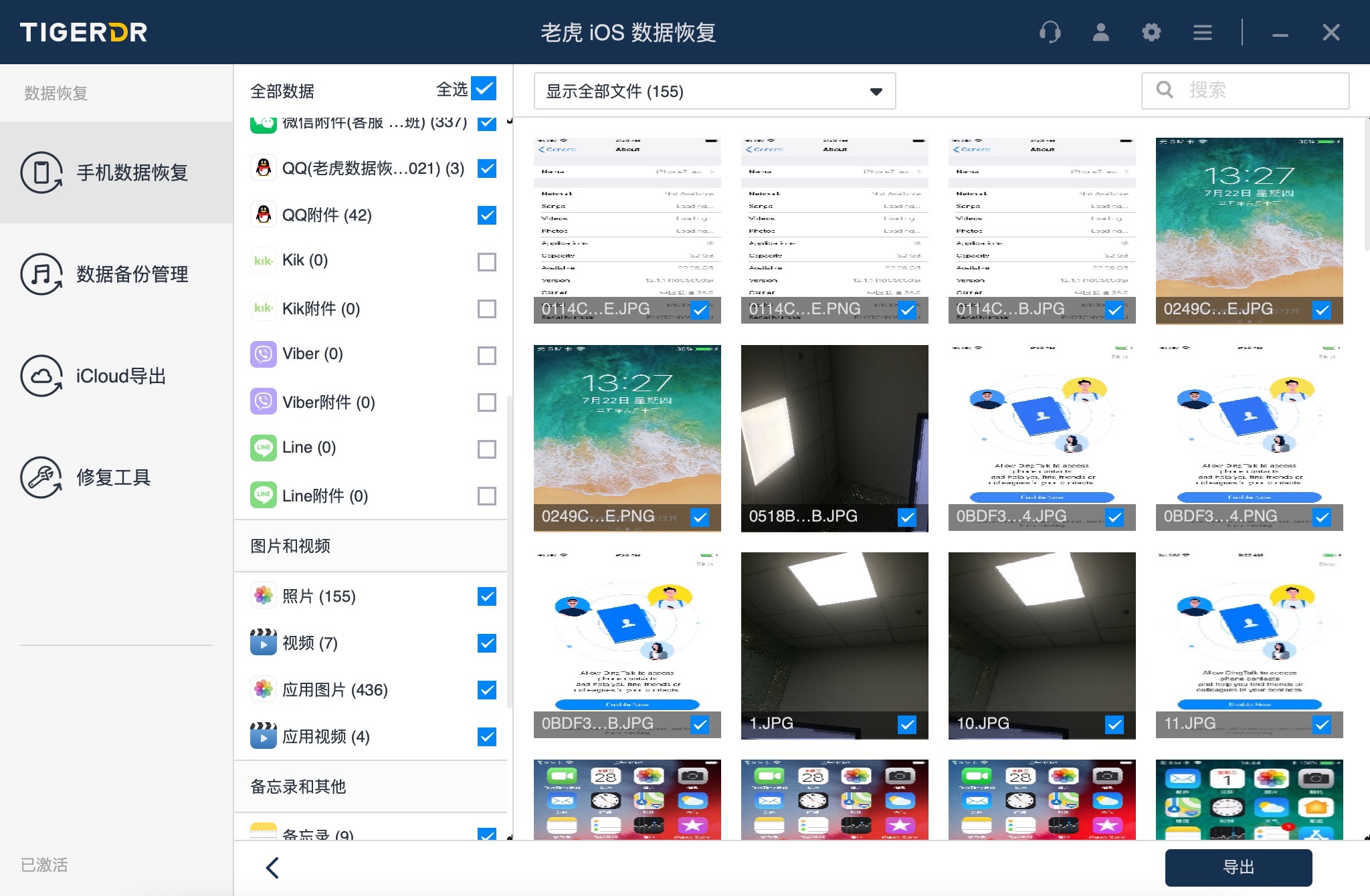Open the hamburger menu icon
Image resolution: width=1370 pixels, height=896 pixels.
[1202, 32]
